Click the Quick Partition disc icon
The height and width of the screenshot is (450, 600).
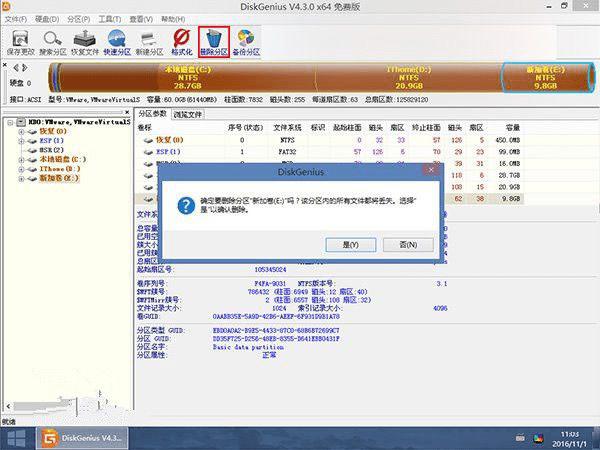(117, 42)
